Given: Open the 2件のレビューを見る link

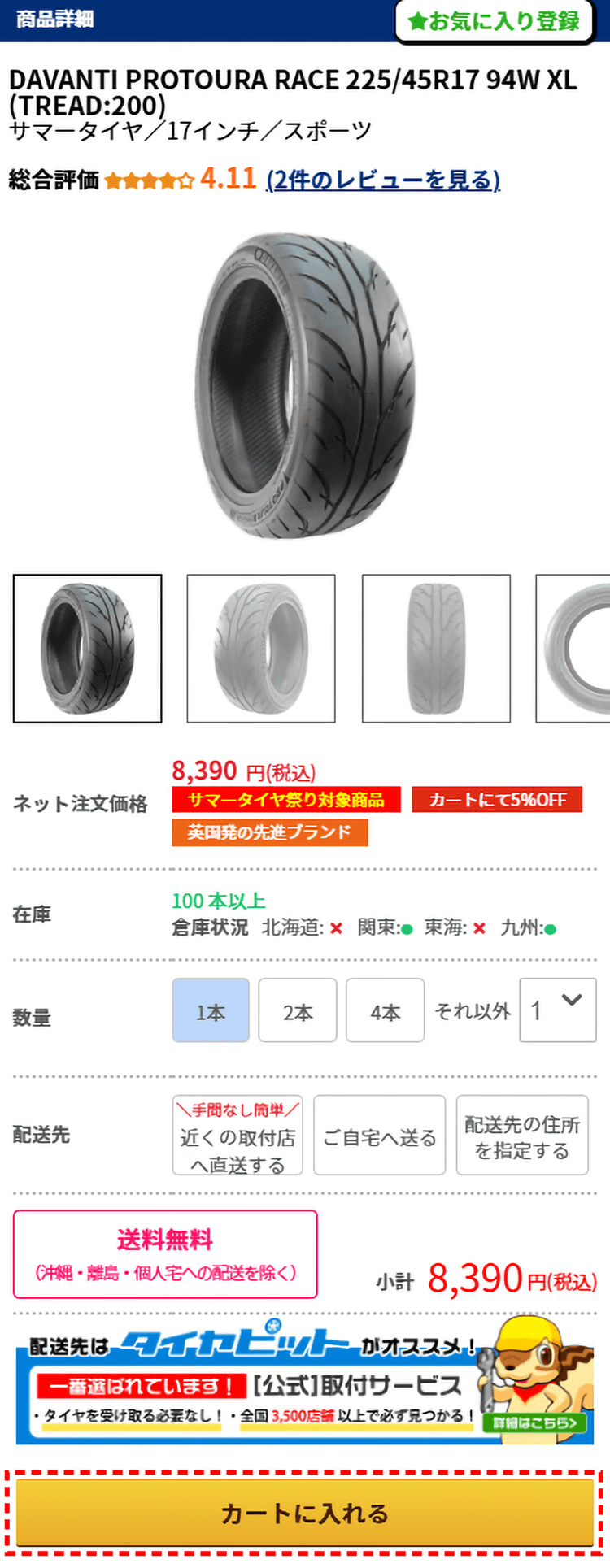Looking at the screenshot, I should [383, 180].
